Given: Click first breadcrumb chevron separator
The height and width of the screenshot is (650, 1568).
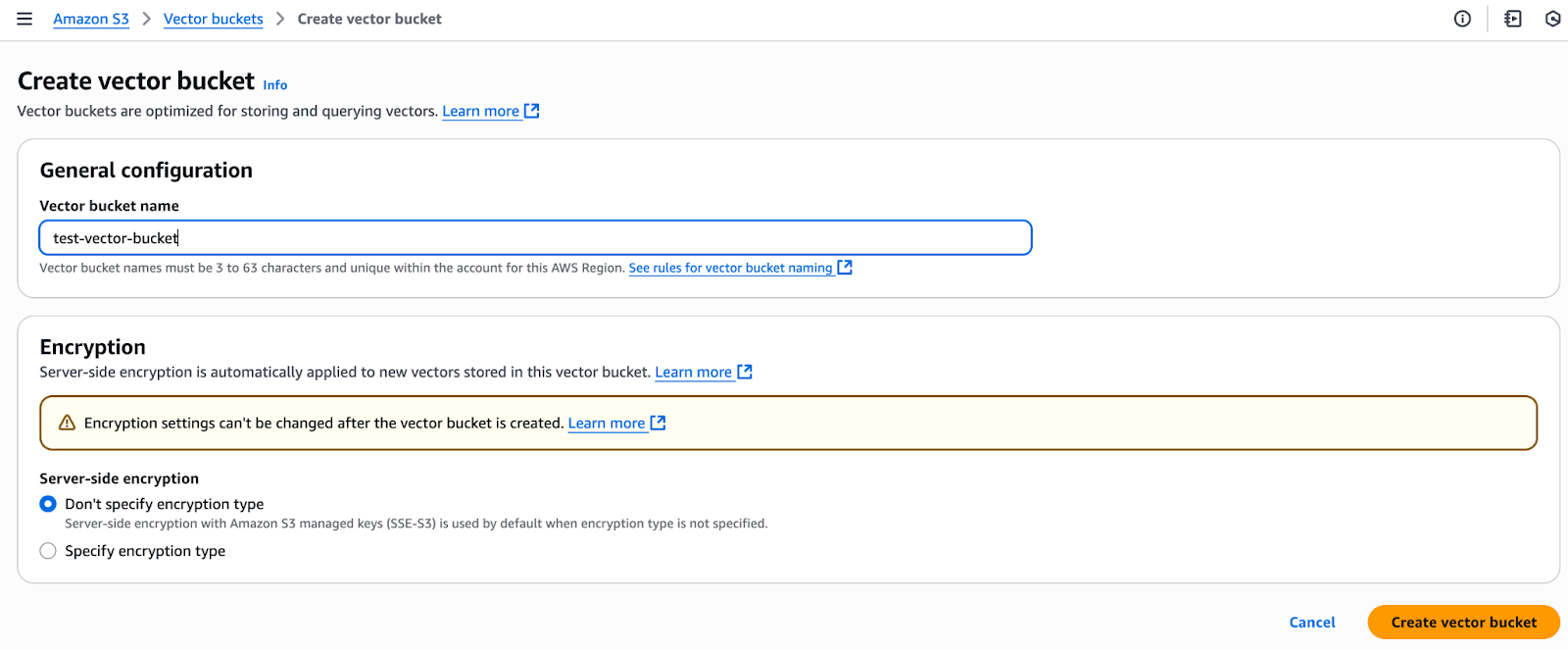Looking at the screenshot, I should pos(146,19).
